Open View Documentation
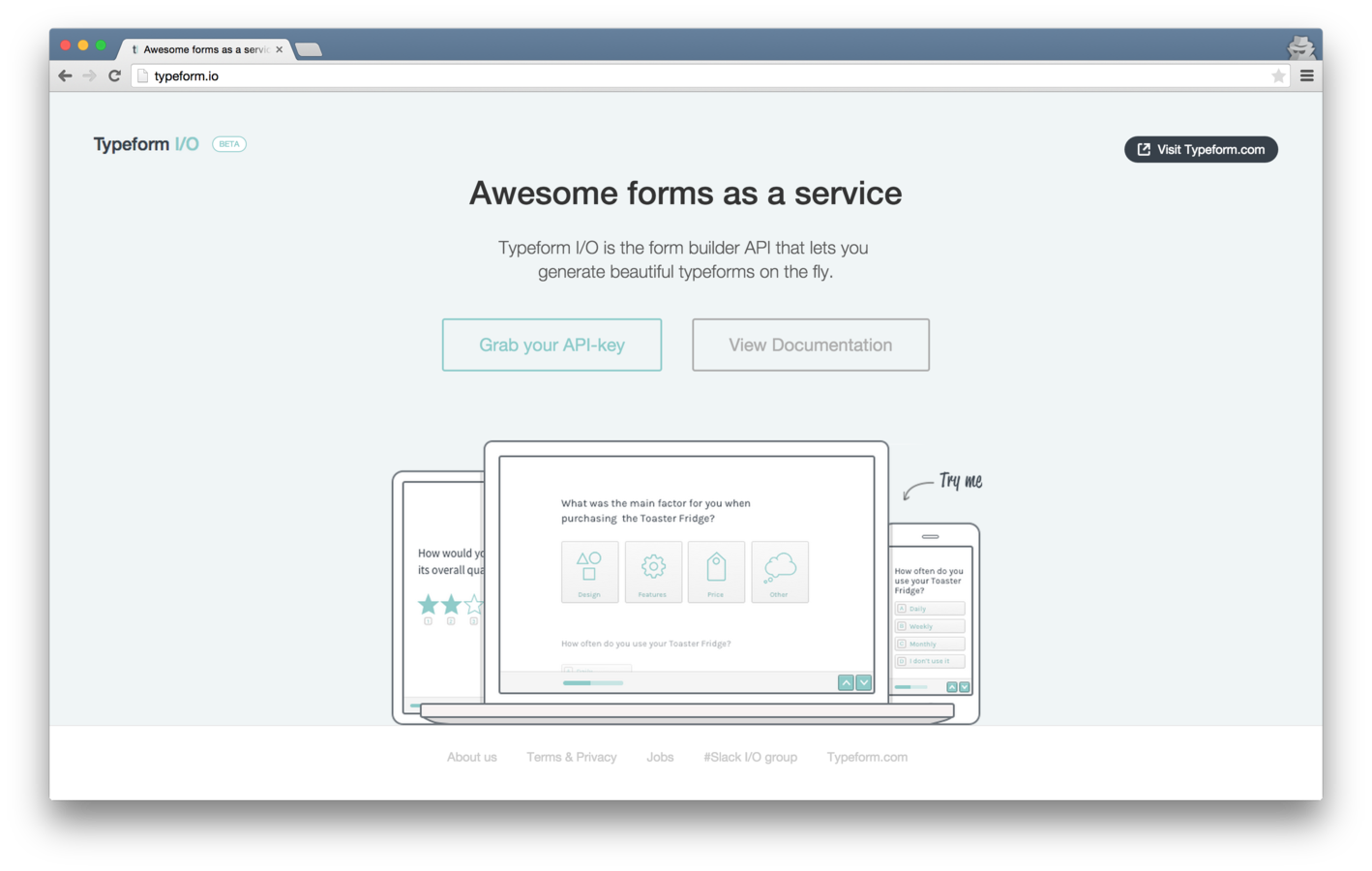1372x871 pixels. (x=811, y=345)
